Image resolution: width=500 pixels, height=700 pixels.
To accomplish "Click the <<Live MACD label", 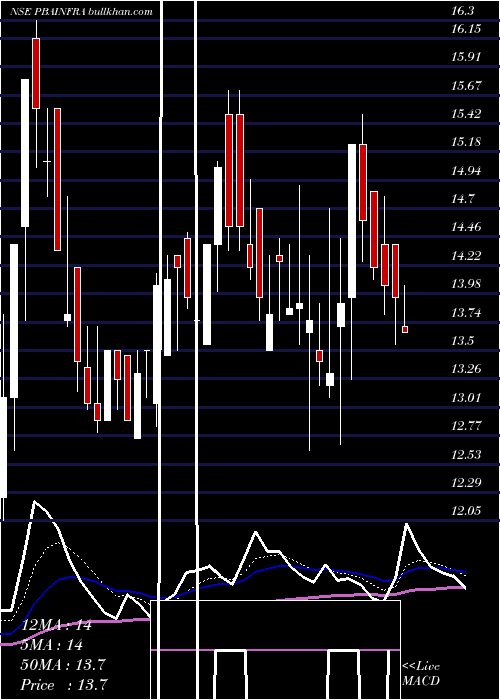I will (421, 673).
